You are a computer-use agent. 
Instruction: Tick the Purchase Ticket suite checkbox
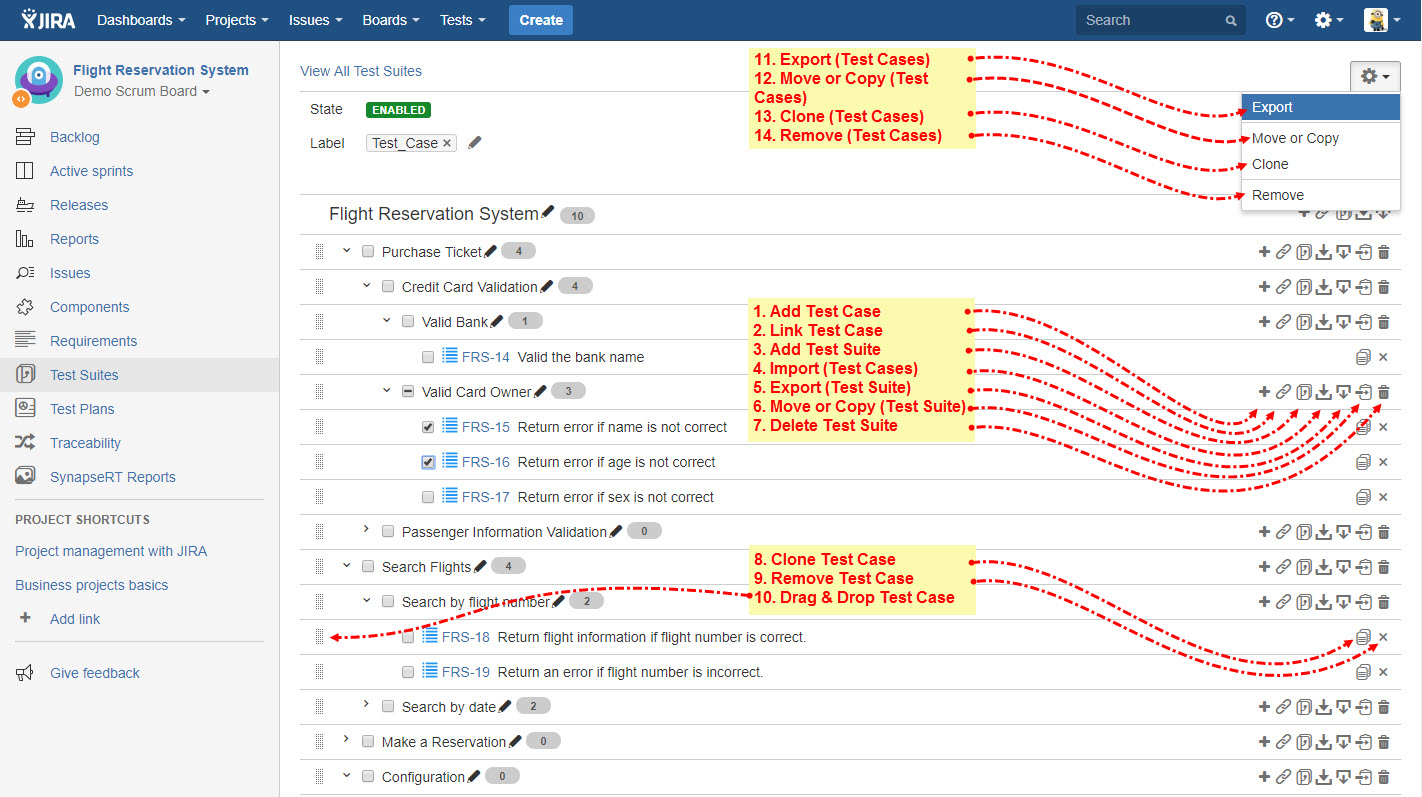click(368, 252)
